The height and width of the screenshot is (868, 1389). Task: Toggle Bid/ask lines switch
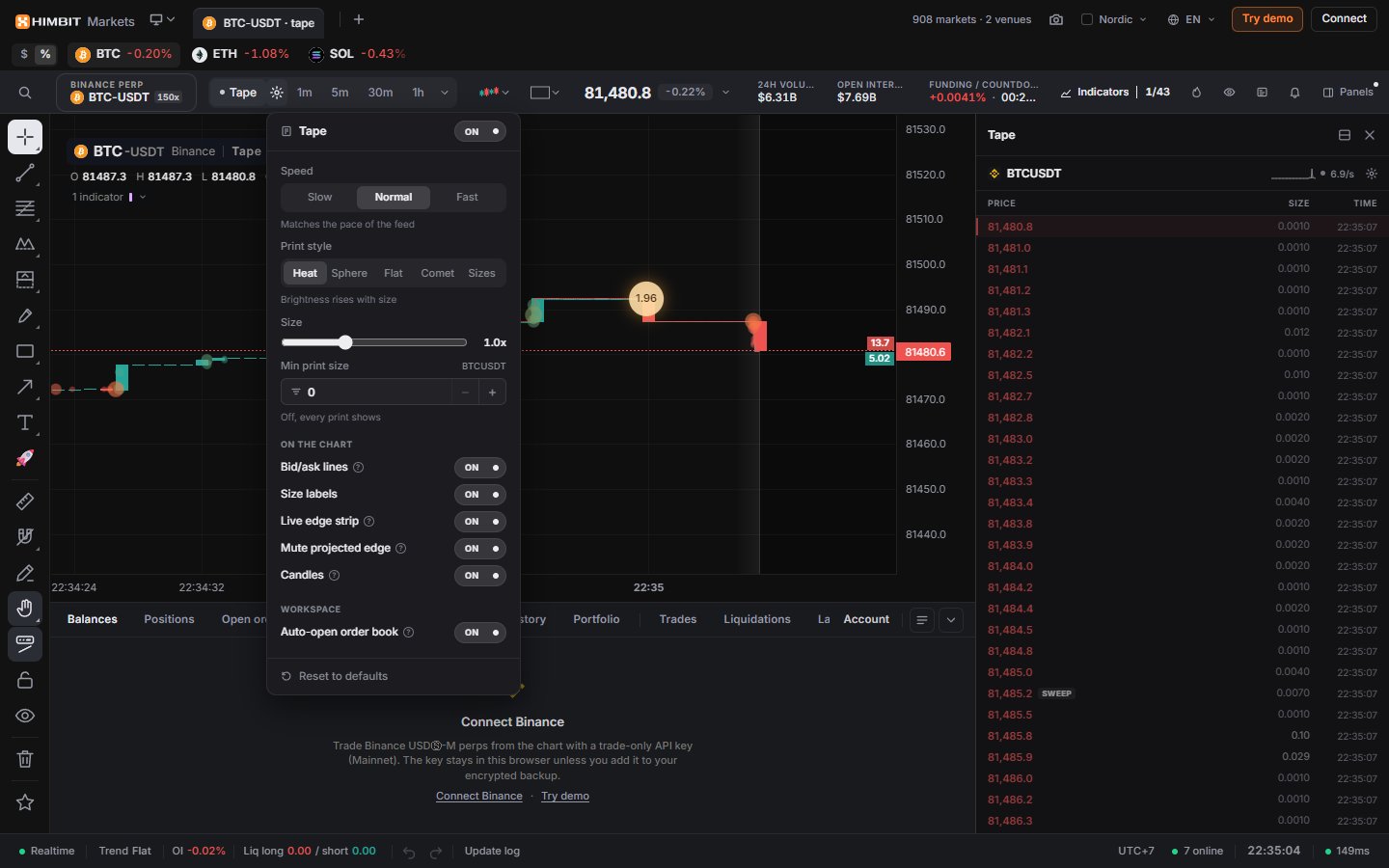pyautogui.click(x=480, y=467)
